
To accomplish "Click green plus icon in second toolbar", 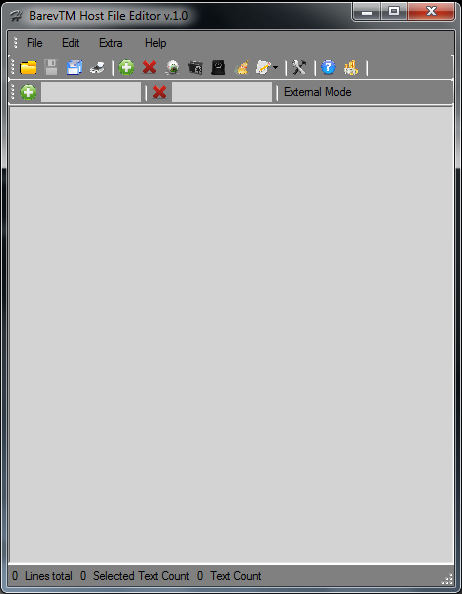I will point(28,92).
